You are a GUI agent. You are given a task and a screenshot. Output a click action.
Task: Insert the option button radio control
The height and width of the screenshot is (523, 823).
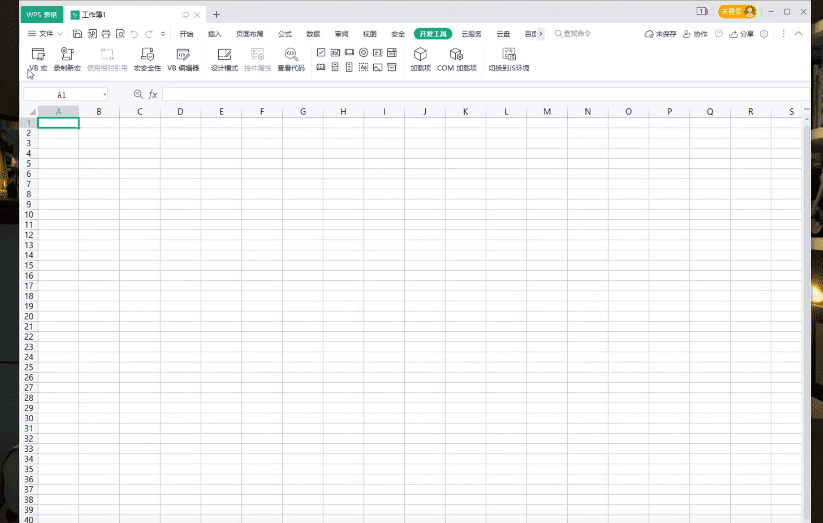pyautogui.click(x=363, y=52)
